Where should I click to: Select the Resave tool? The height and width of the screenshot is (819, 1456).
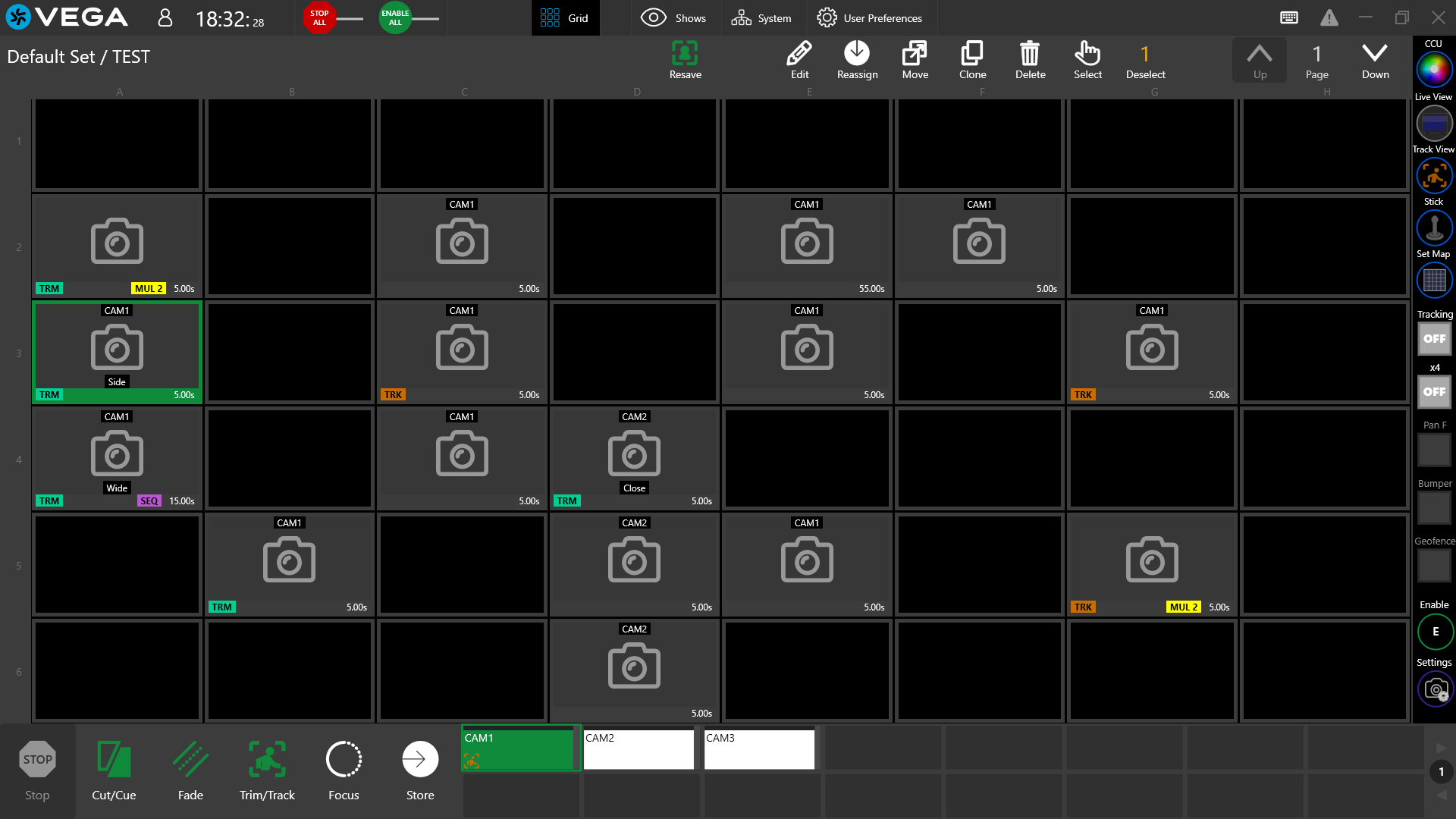click(684, 60)
